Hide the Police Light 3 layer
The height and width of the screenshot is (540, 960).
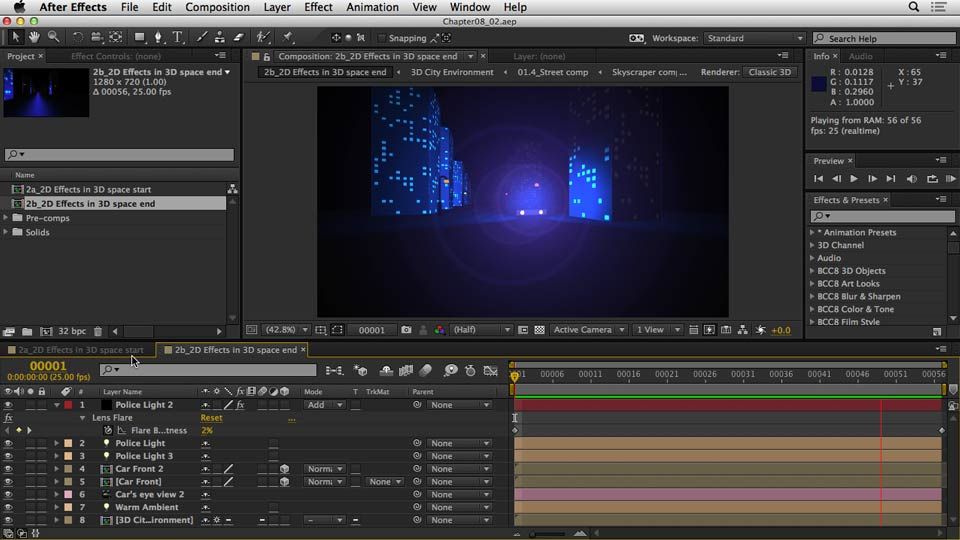tap(8, 456)
